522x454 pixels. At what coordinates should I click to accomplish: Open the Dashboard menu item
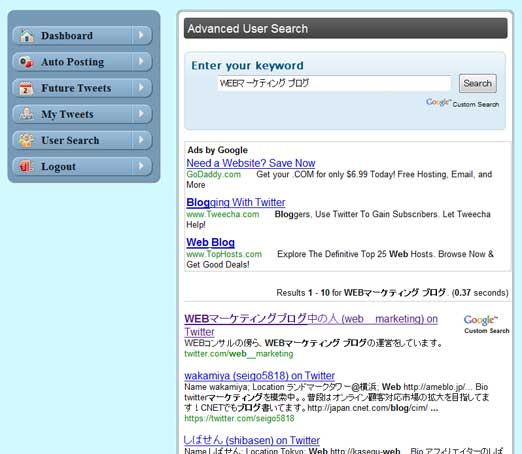[x=82, y=35]
